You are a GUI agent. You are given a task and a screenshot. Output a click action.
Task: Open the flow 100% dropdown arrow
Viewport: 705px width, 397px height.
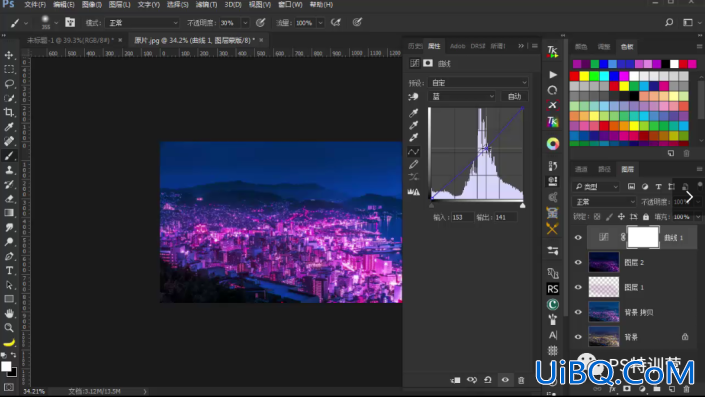(x=320, y=23)
